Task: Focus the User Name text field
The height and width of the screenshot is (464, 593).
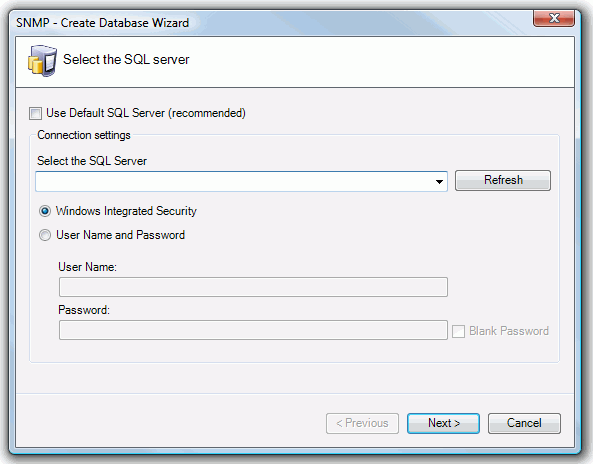Action: (x=253, y=287)
